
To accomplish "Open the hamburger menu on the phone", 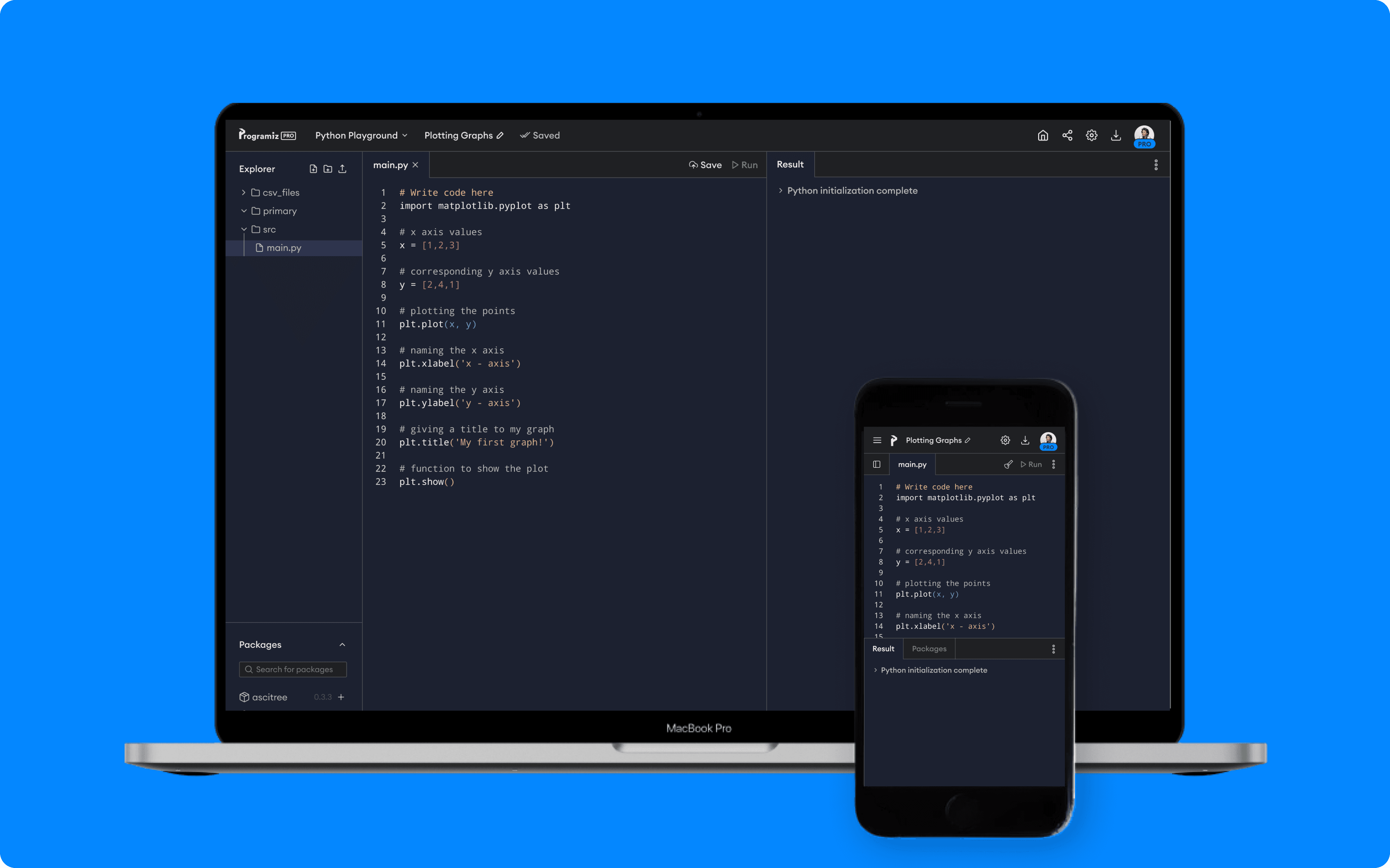I will [877, 440].
